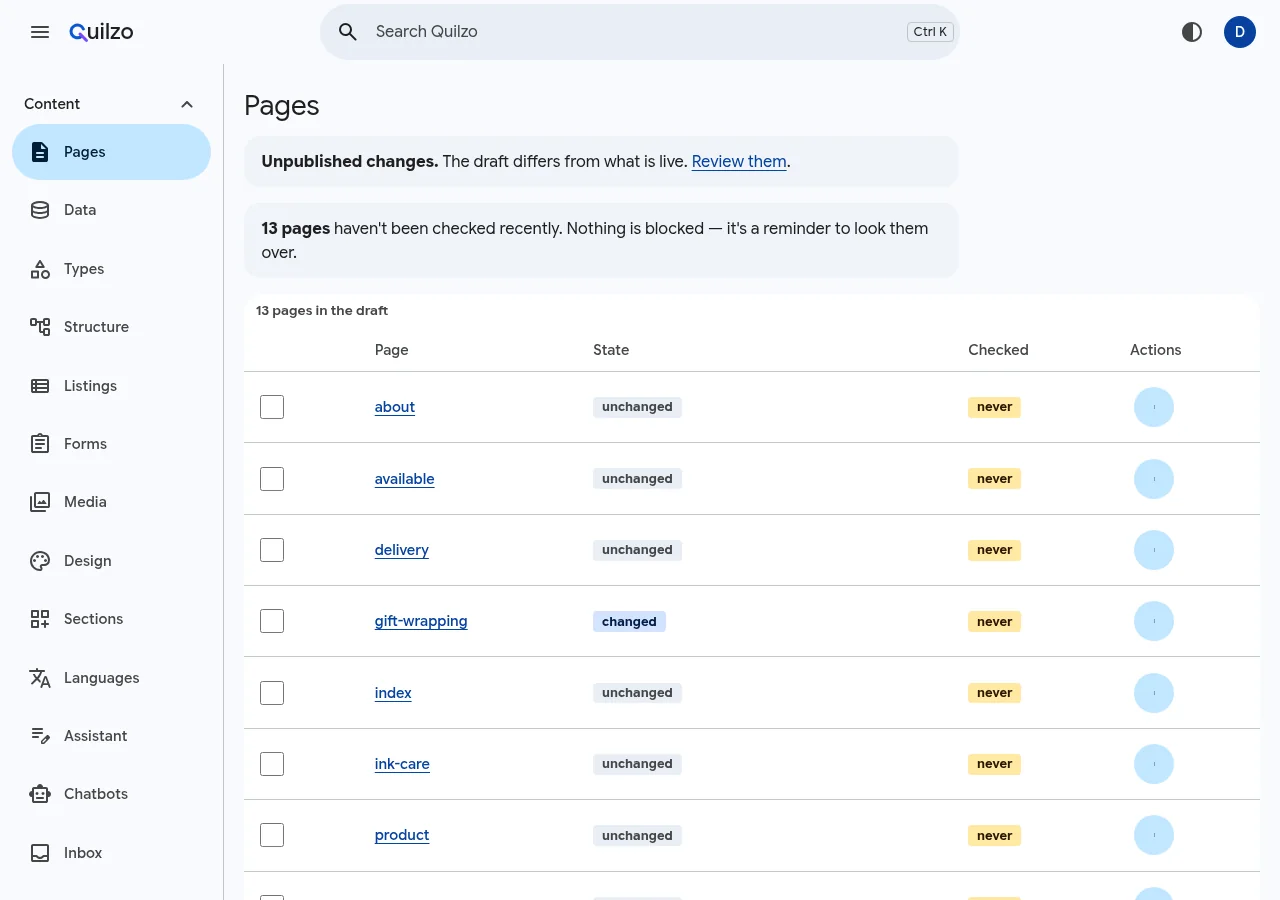Open the ink-care page link
Screen dimensions: 1280x900
tap(402, 764)
